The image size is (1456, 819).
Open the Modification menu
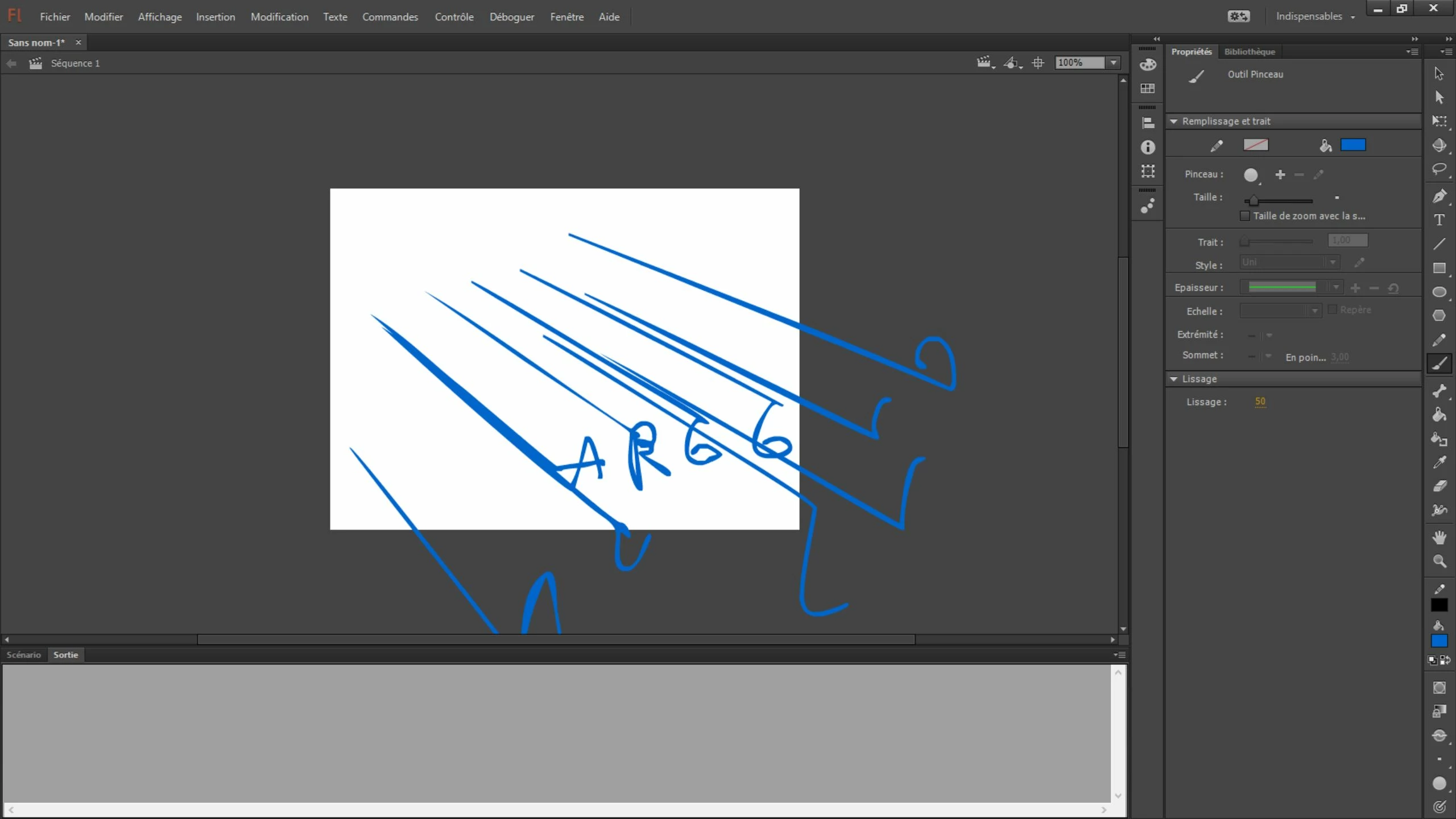(x=279, y=17)
